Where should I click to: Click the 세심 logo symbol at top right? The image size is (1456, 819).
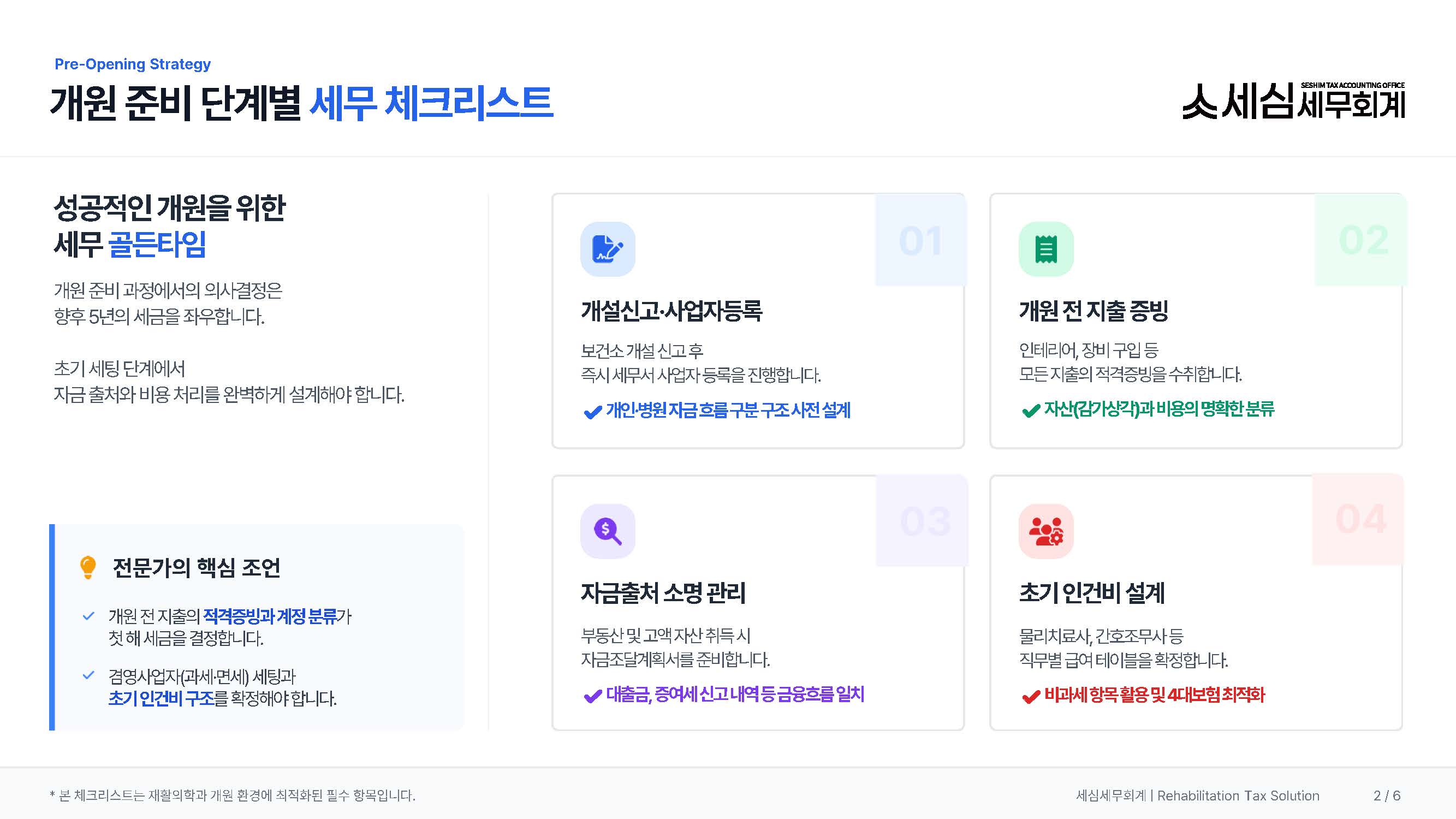click(1199, 102)
